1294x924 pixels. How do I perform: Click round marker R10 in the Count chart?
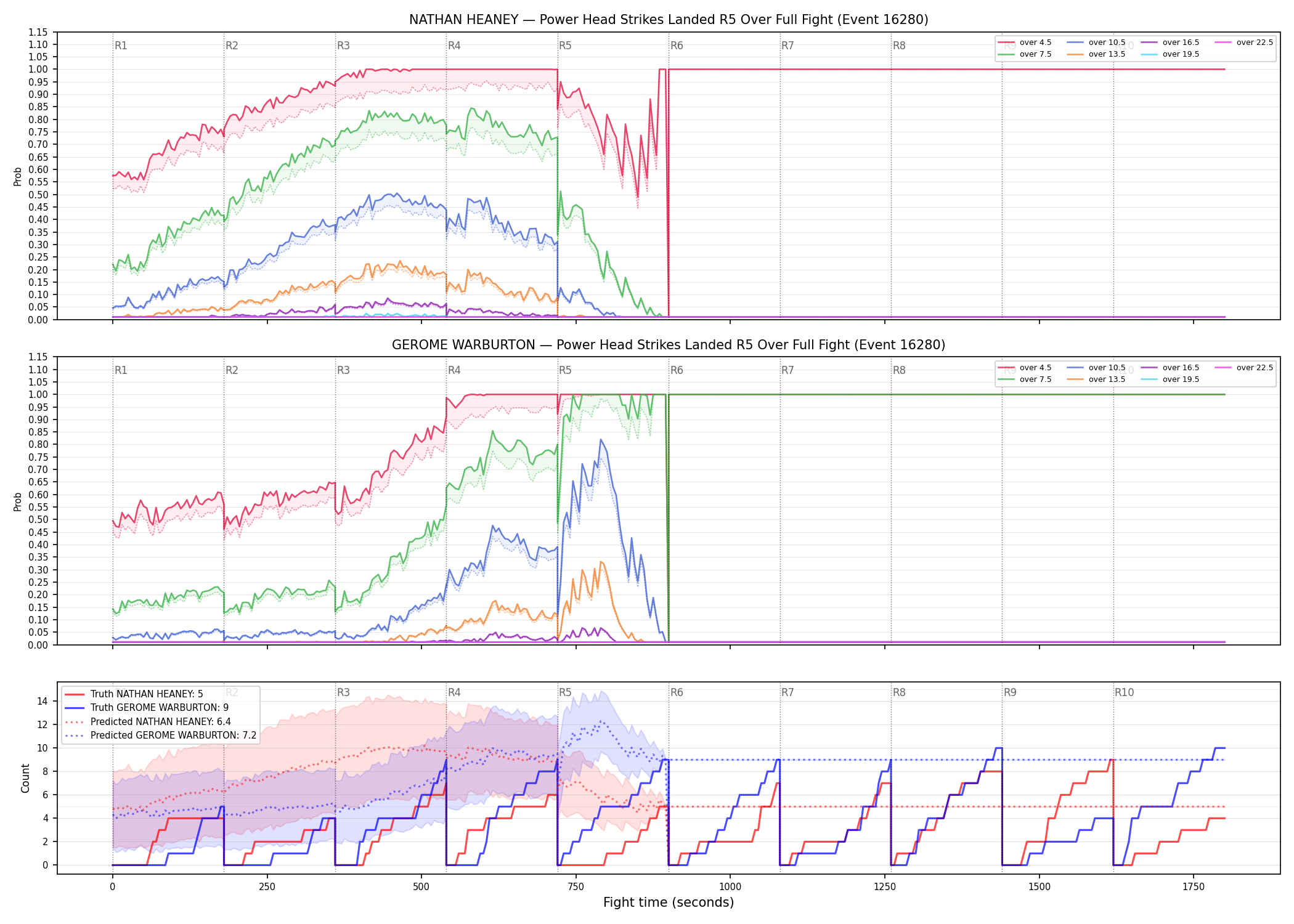[x=1124, y=692]
